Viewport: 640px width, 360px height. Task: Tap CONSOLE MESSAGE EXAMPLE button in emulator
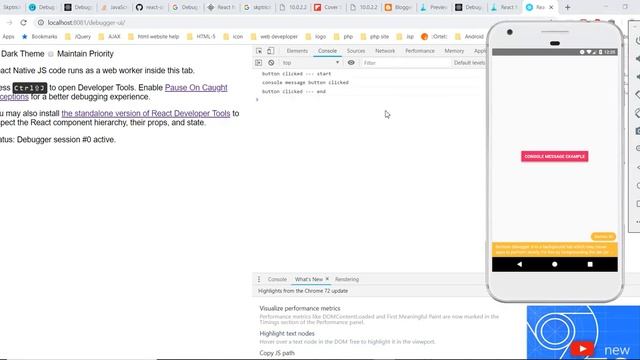[554, 156]
